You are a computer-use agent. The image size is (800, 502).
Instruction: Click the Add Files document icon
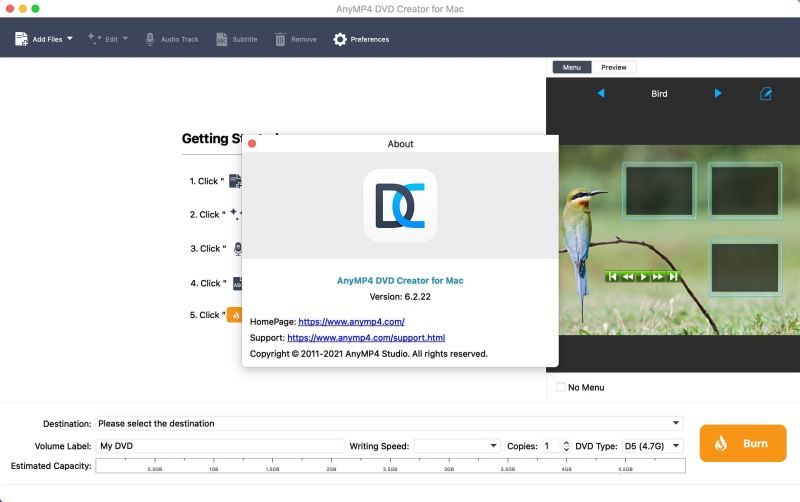click(21, 39)
